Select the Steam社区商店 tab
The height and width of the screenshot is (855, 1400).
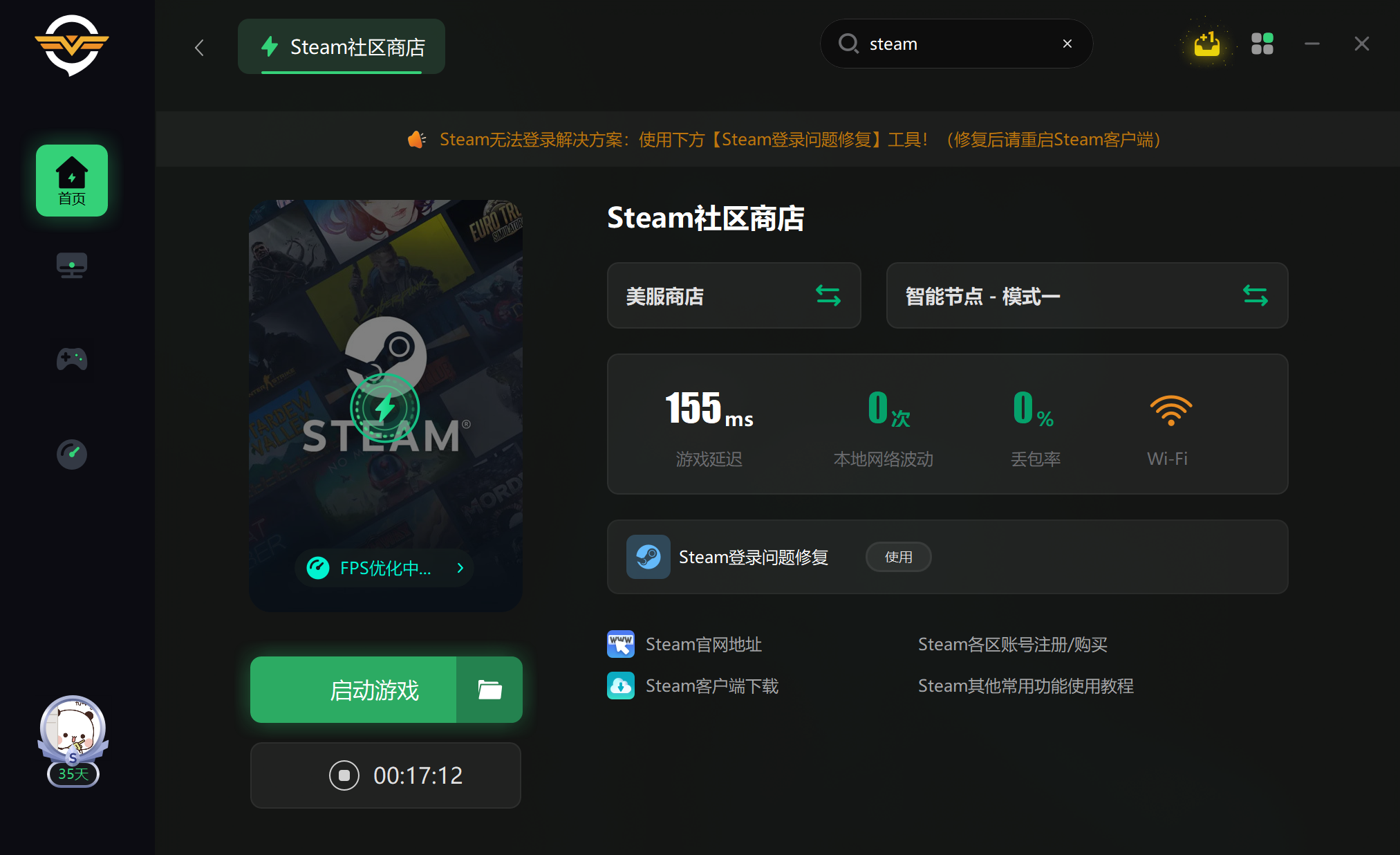[341, 46]
